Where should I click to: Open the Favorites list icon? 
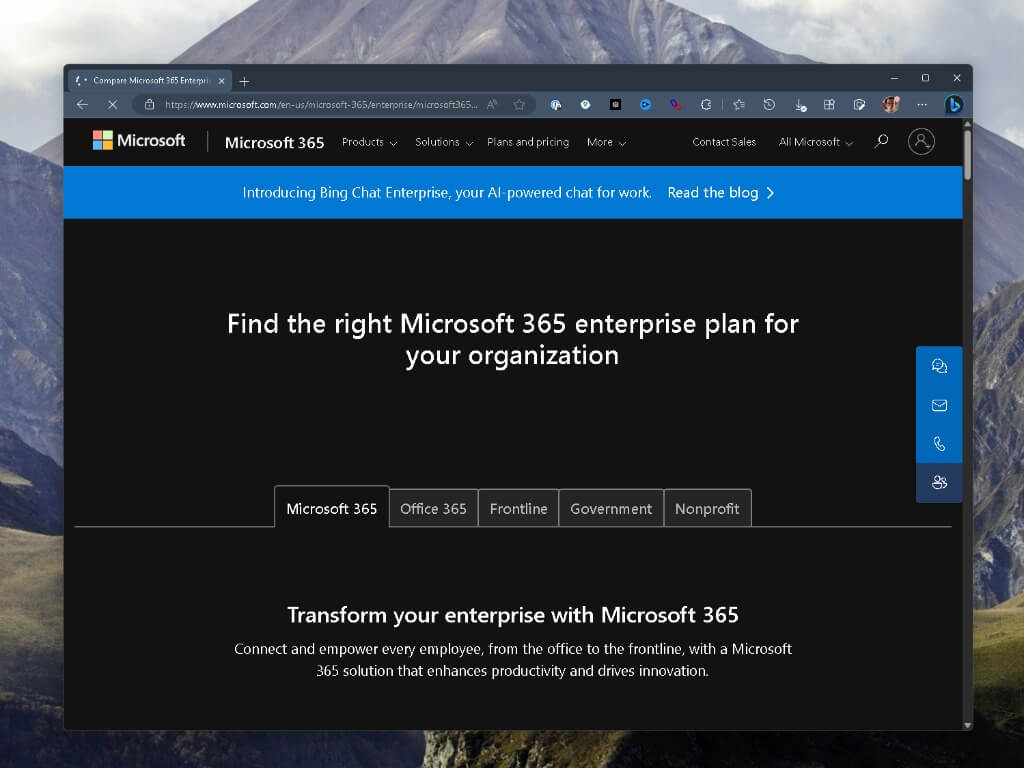[x=739, y=104]
